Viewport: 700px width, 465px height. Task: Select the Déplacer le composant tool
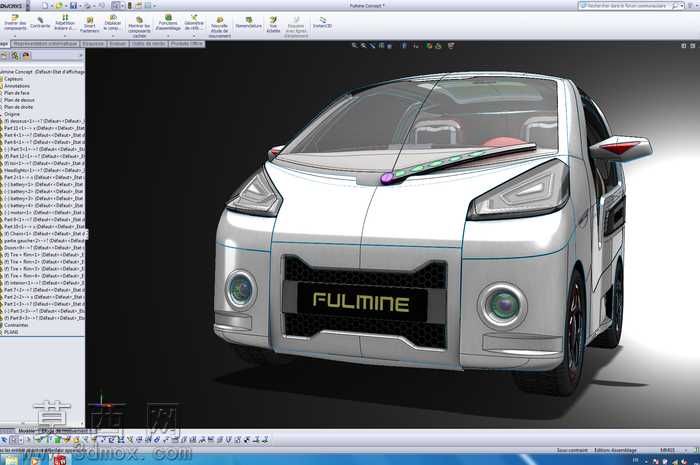click(x=112, y=22)
